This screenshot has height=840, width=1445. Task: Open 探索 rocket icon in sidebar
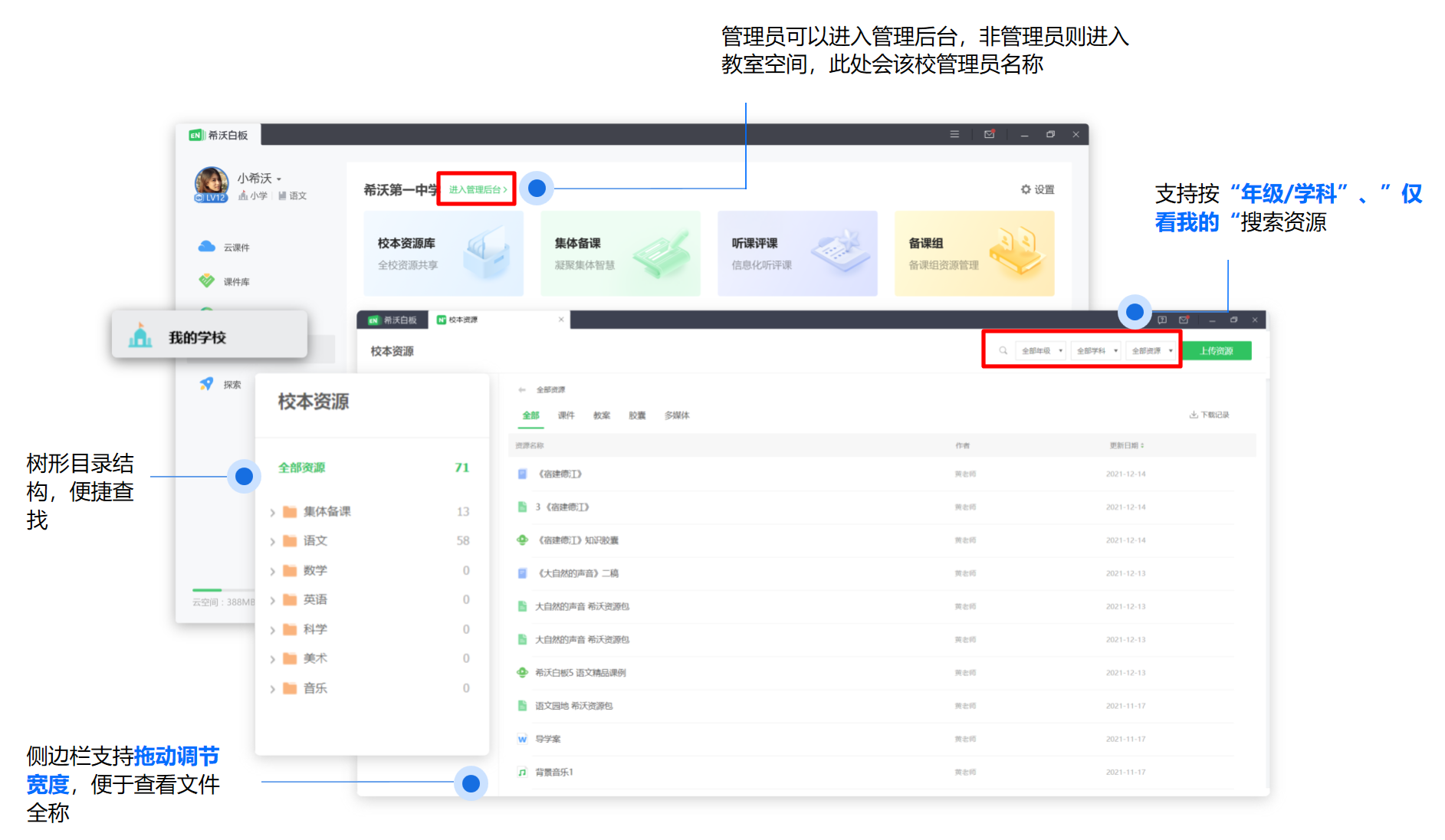pos(206,384)
